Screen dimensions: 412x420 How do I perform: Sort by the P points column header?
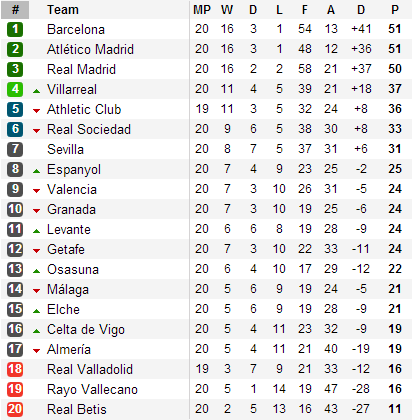tap(395, 10)
